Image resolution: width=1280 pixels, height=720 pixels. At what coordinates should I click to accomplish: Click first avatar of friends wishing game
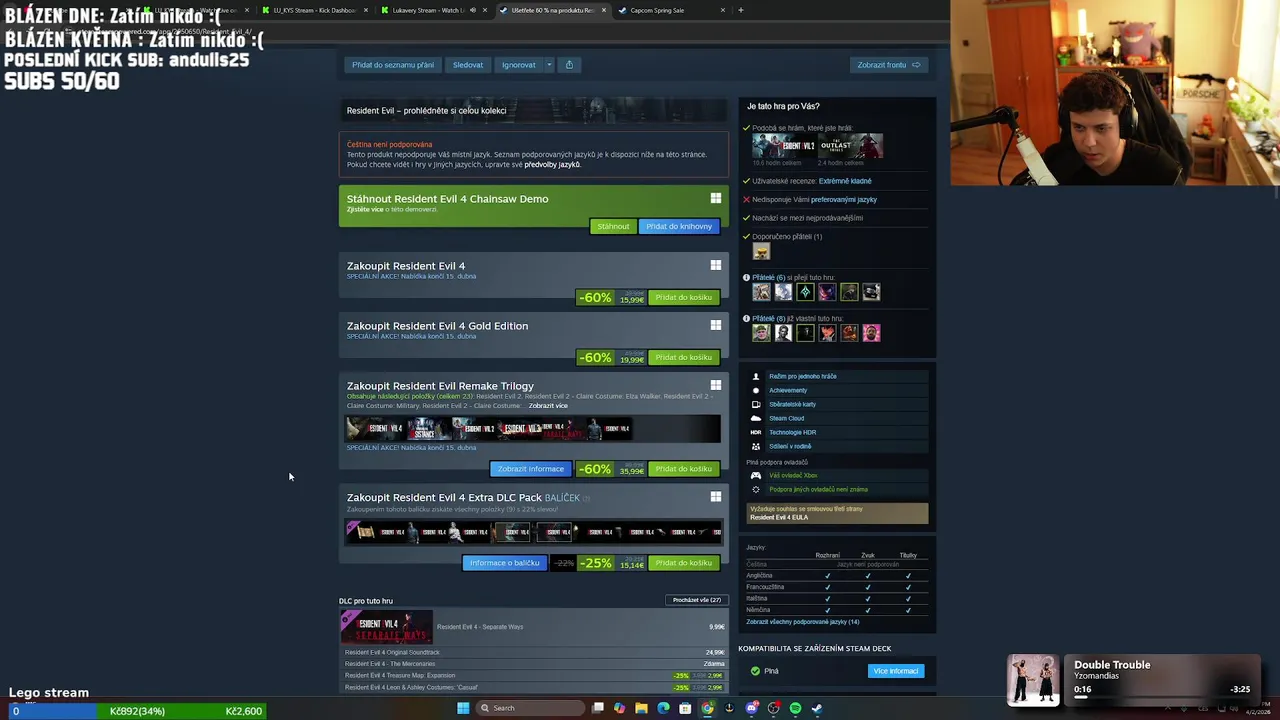click(761, 292)
